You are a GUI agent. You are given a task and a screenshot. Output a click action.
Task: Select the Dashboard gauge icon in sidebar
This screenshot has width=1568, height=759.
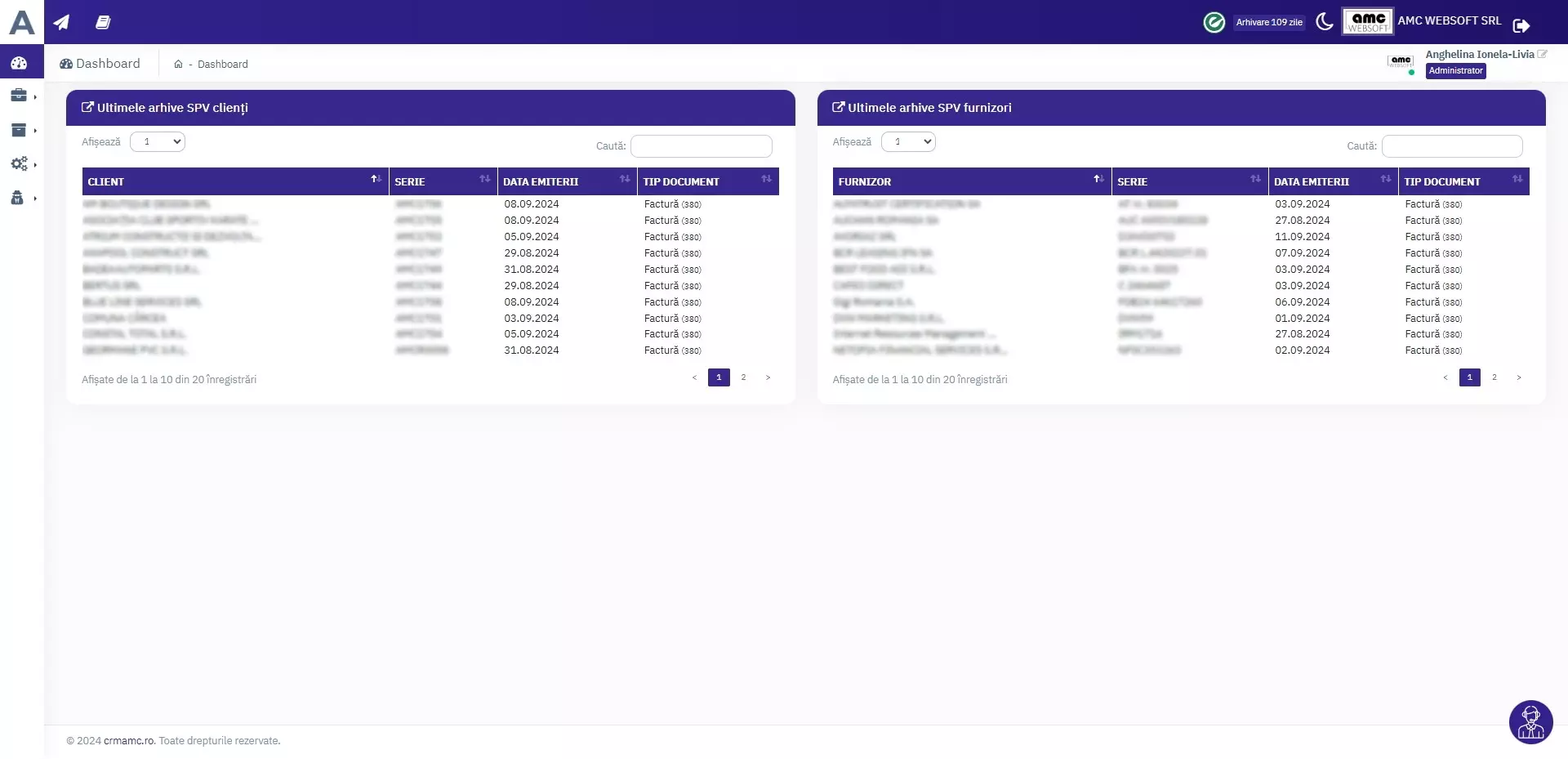19,63
